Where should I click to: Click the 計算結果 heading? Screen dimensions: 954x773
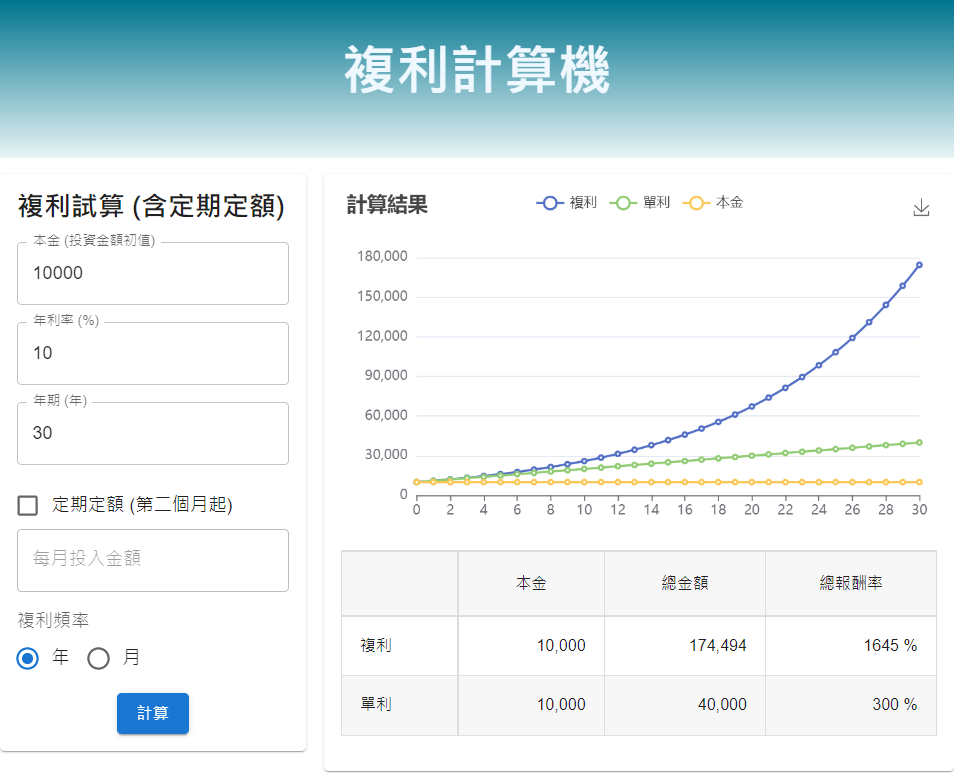pyautogui.click(x=387, y=204)
